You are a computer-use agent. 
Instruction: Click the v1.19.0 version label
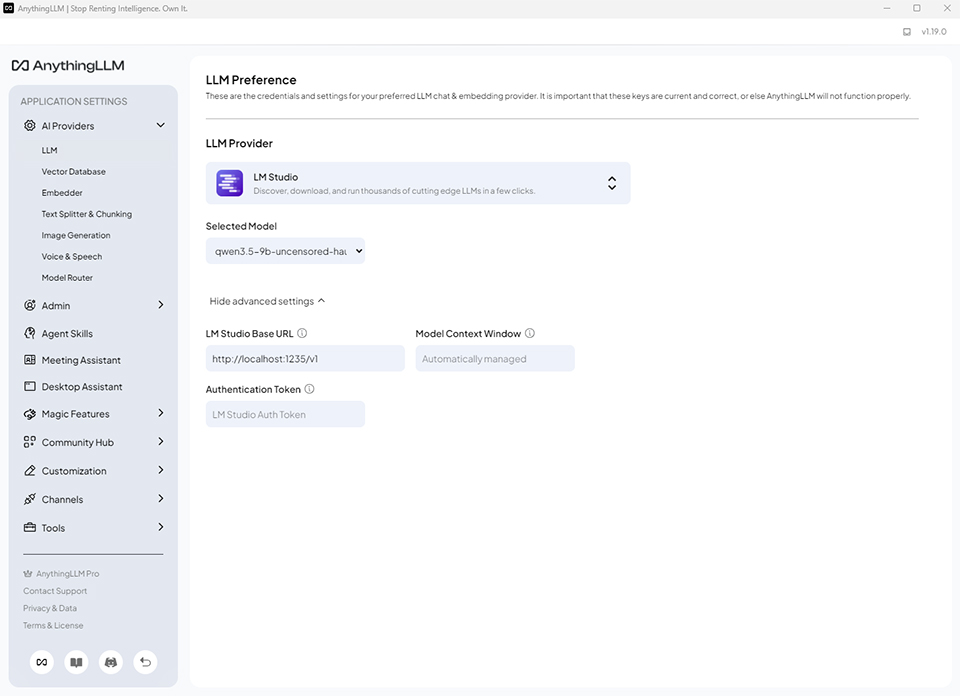[934, 32]
